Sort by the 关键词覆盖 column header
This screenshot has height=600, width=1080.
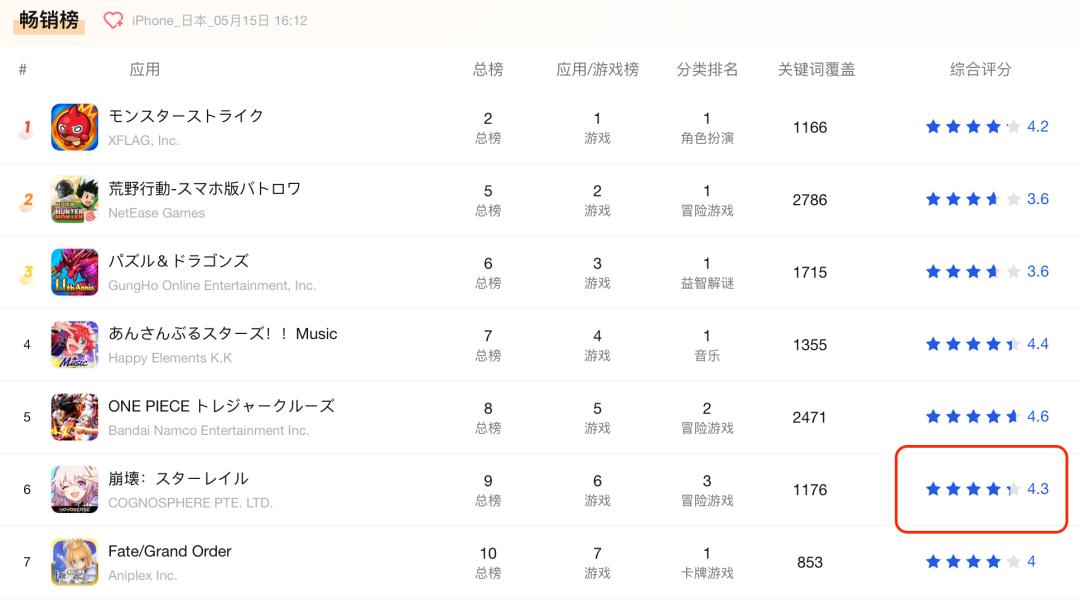pos(816,70)
